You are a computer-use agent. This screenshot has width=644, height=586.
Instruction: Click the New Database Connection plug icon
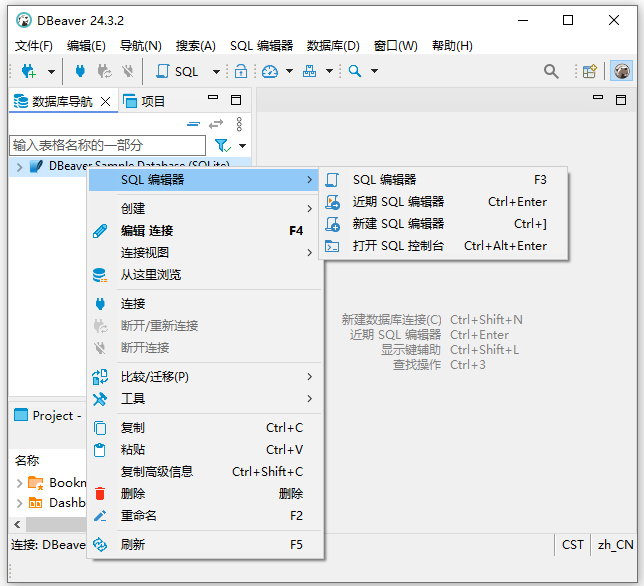(29, 71)
